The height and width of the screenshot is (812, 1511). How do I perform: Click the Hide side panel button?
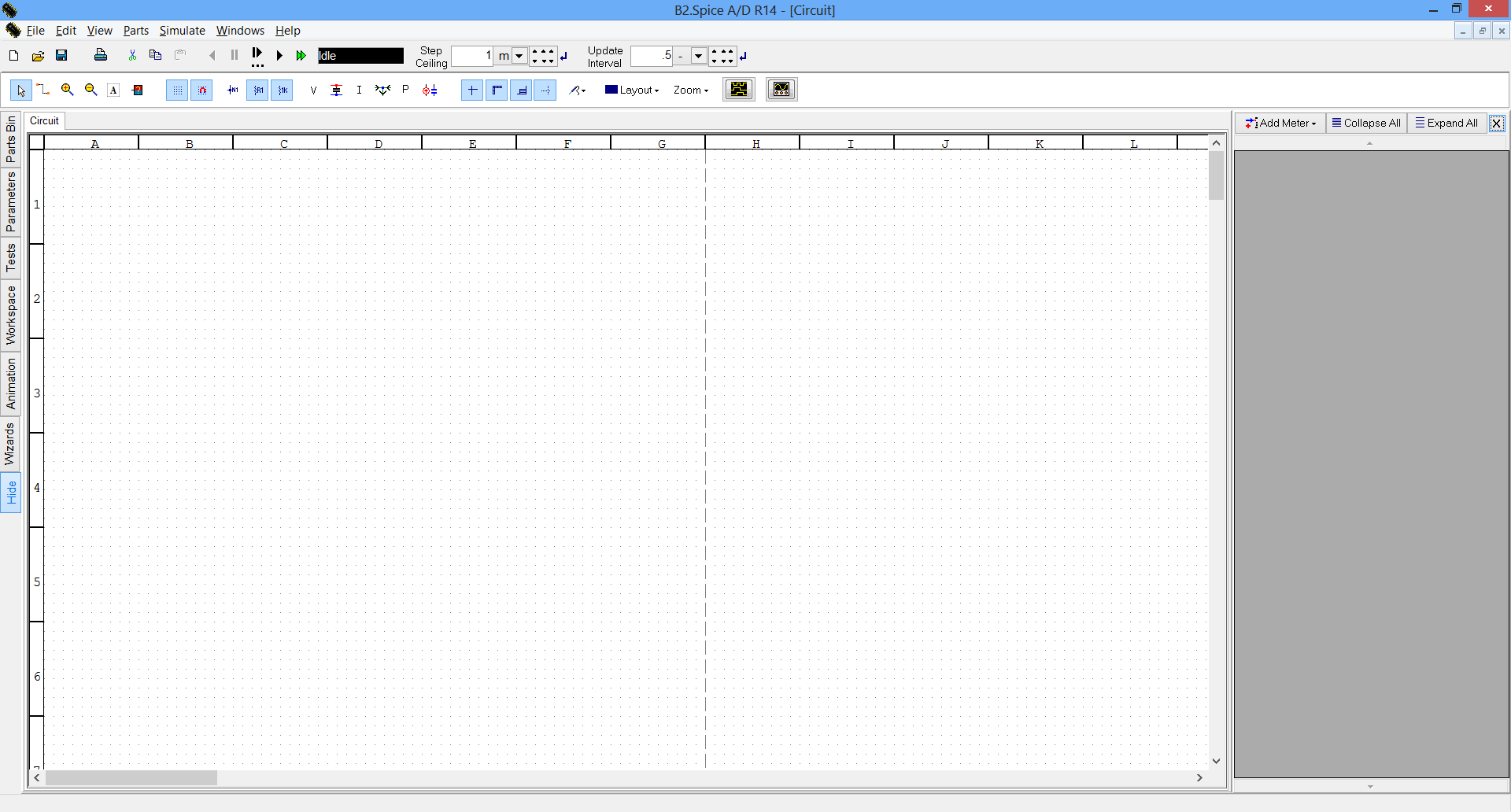point(11,493)
